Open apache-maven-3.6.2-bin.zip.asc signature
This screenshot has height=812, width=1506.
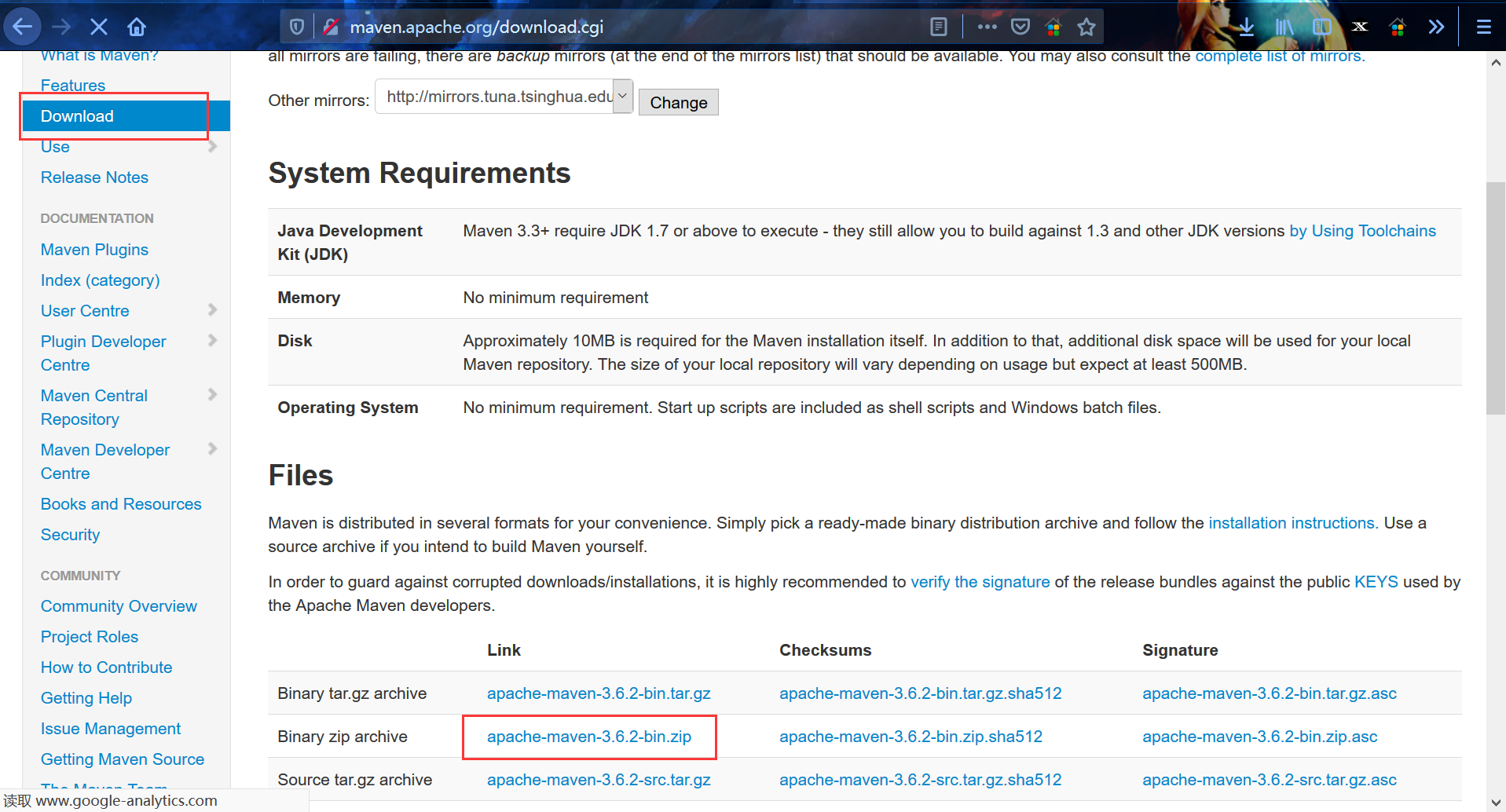pyautogui.click(x=1260, y=737)
